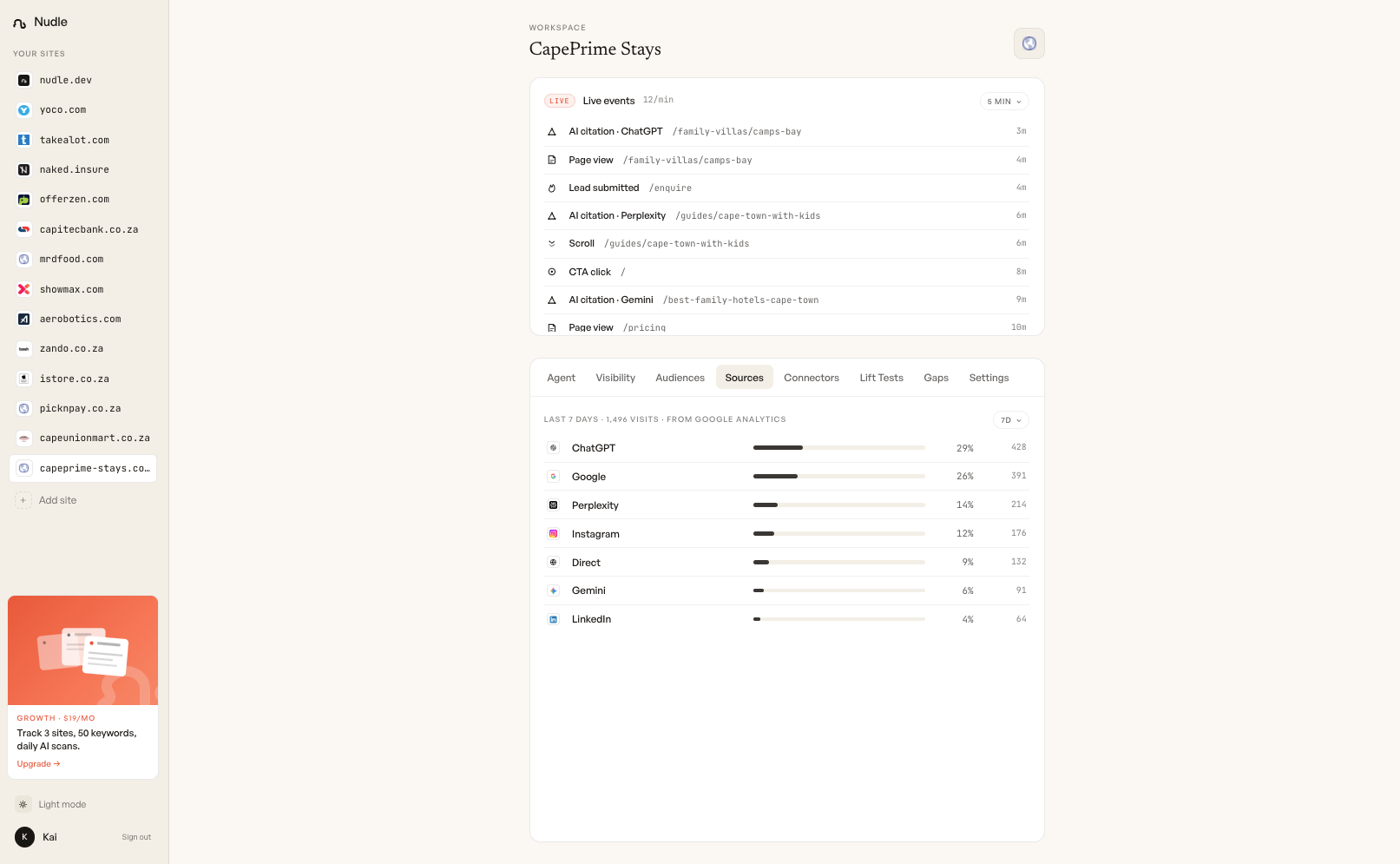Click Sign out
The height and width of the screenshot is (864, 1400).
coord(136,837)
